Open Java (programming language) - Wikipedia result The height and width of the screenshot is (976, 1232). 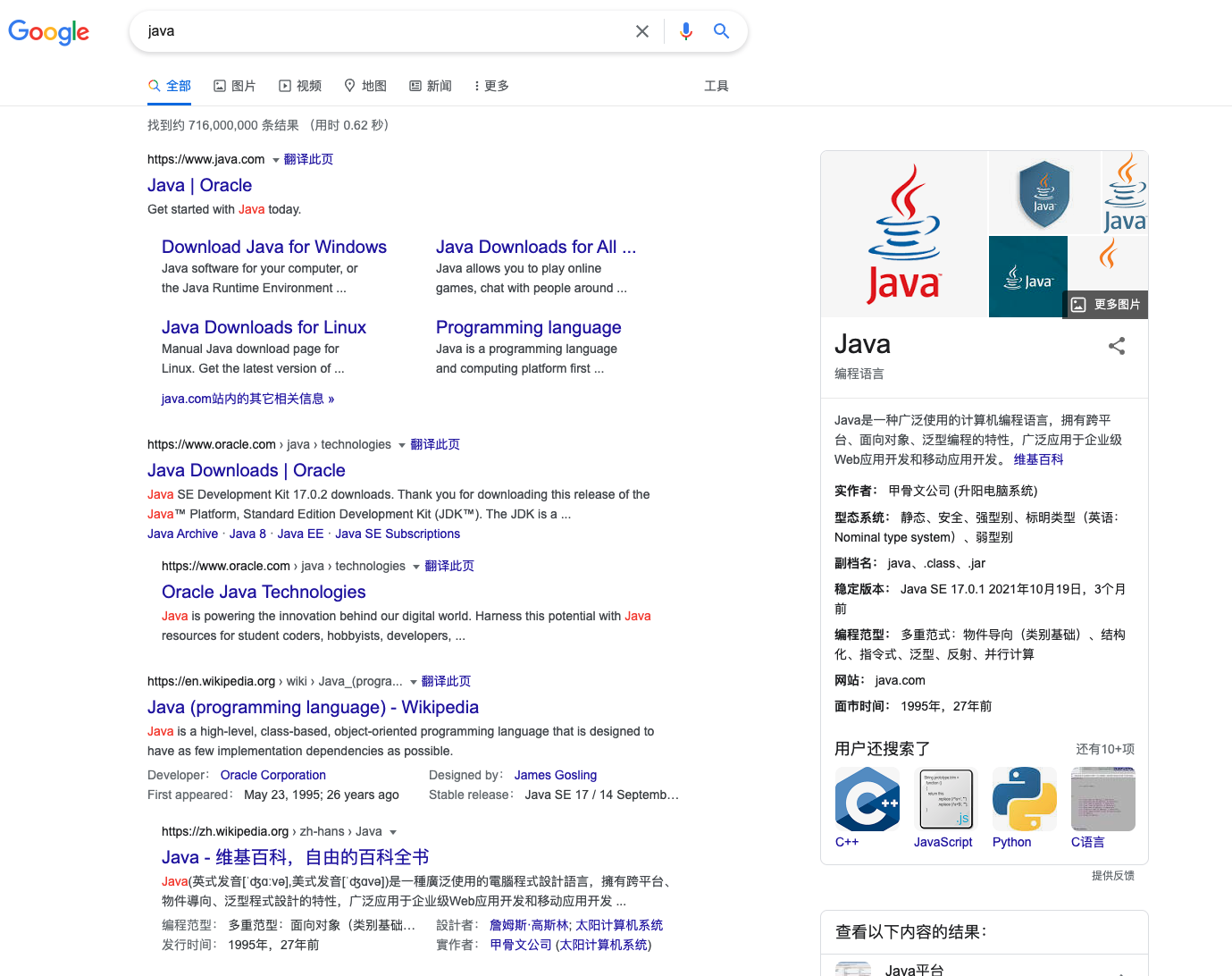313,707
